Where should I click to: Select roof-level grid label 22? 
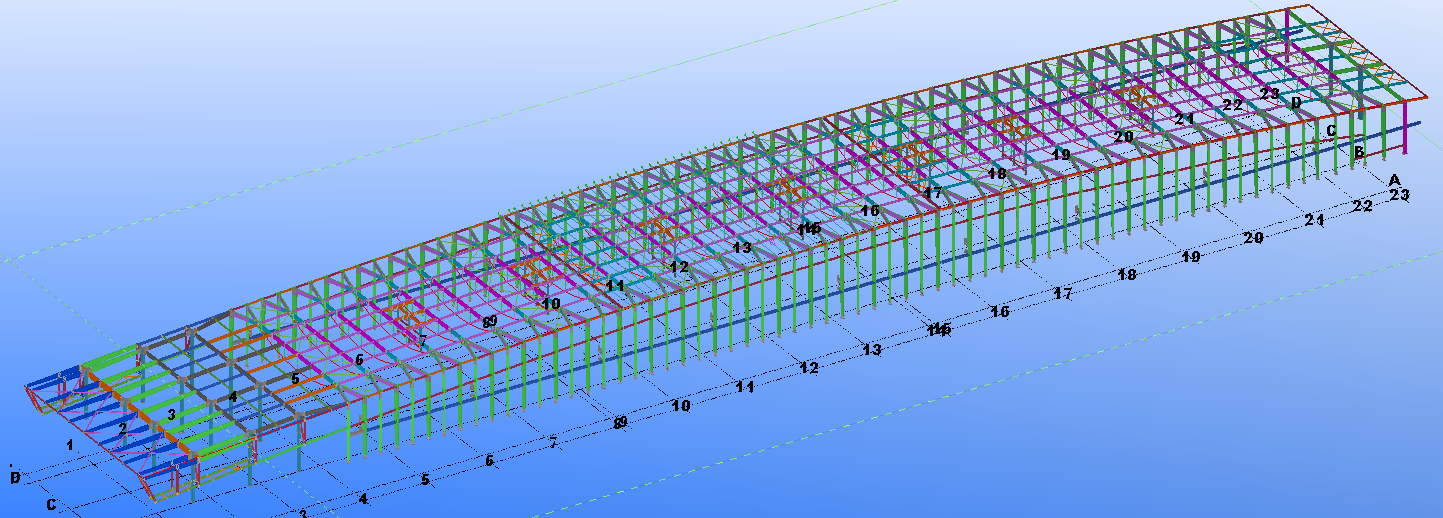click(1232, 104)
